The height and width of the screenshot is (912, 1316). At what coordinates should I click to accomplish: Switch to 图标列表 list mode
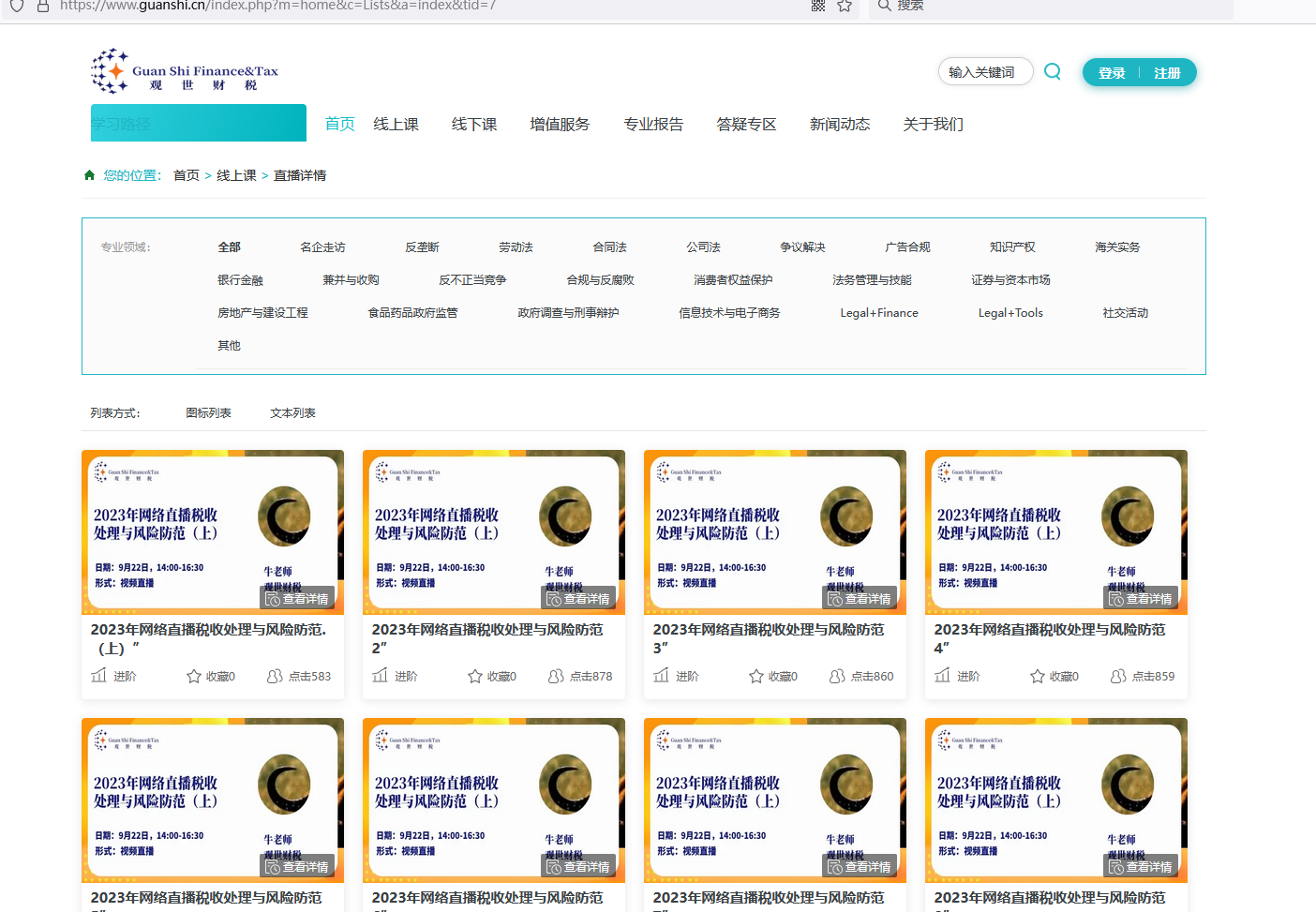click(x=209, y=412)
